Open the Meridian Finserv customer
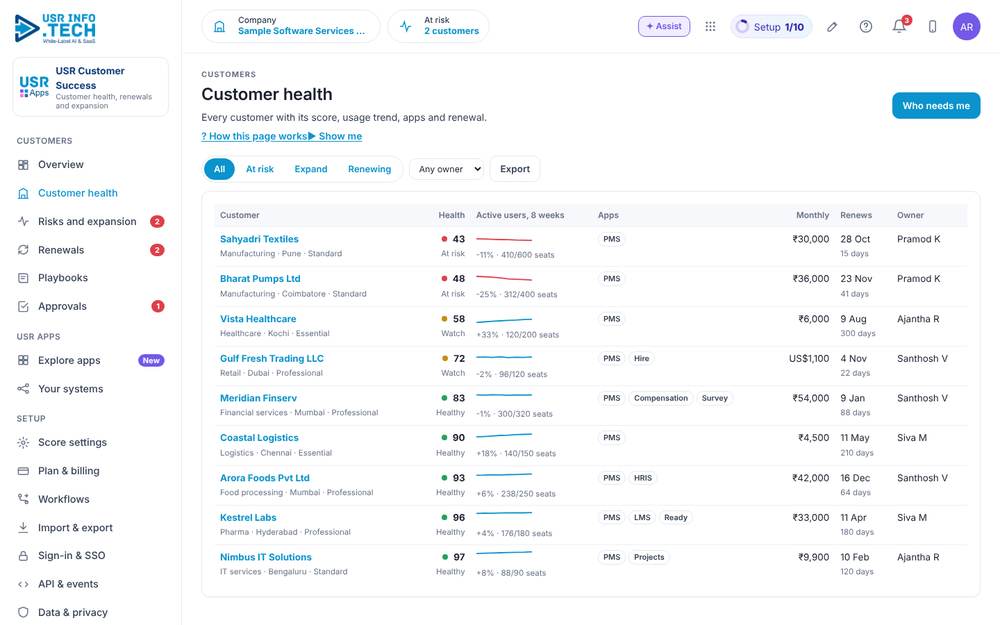The width and height of the screenshot is (1000, 625). point(258,398)
